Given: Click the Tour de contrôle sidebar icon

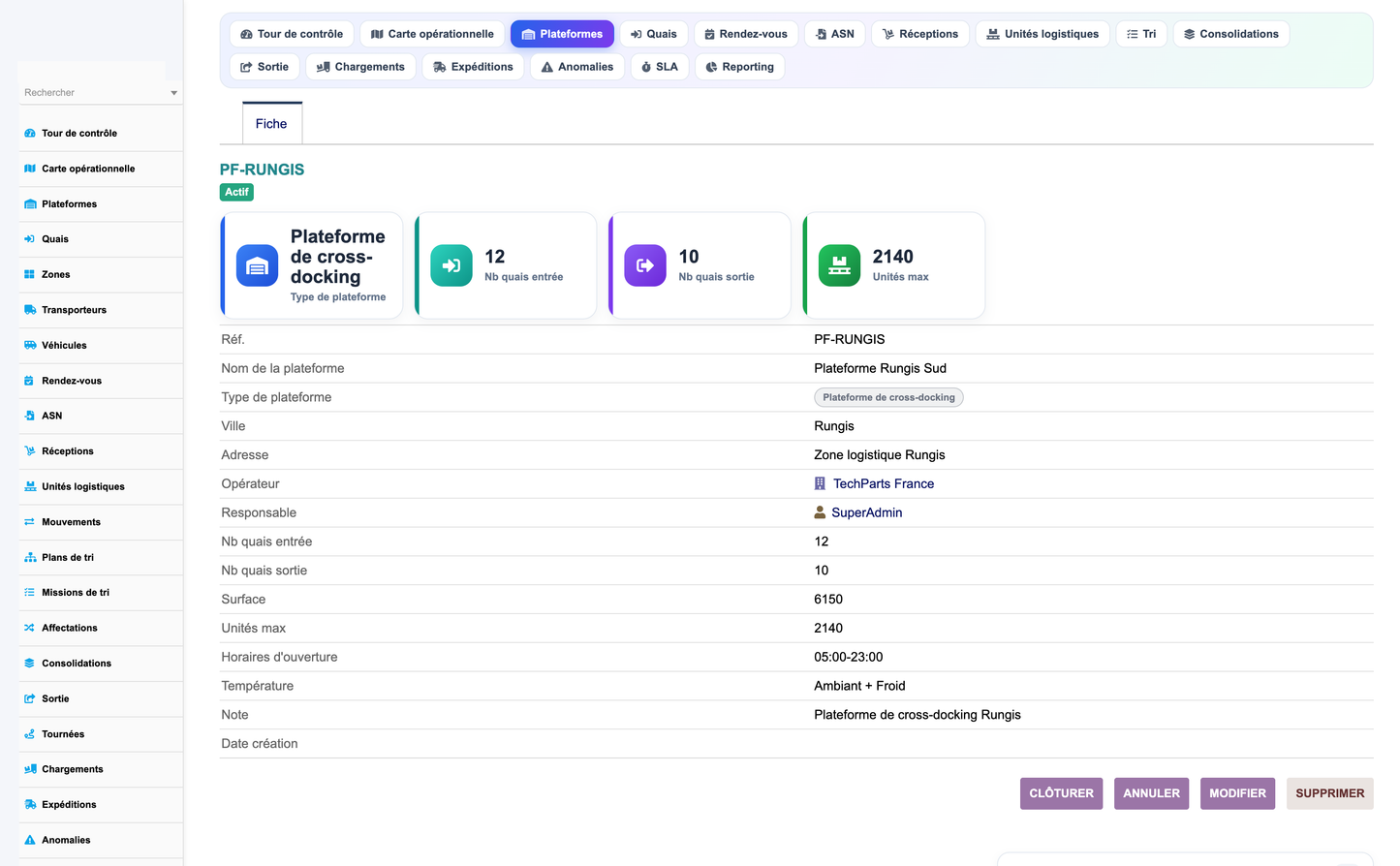Looking at the screenshot, I should [30, 134].
